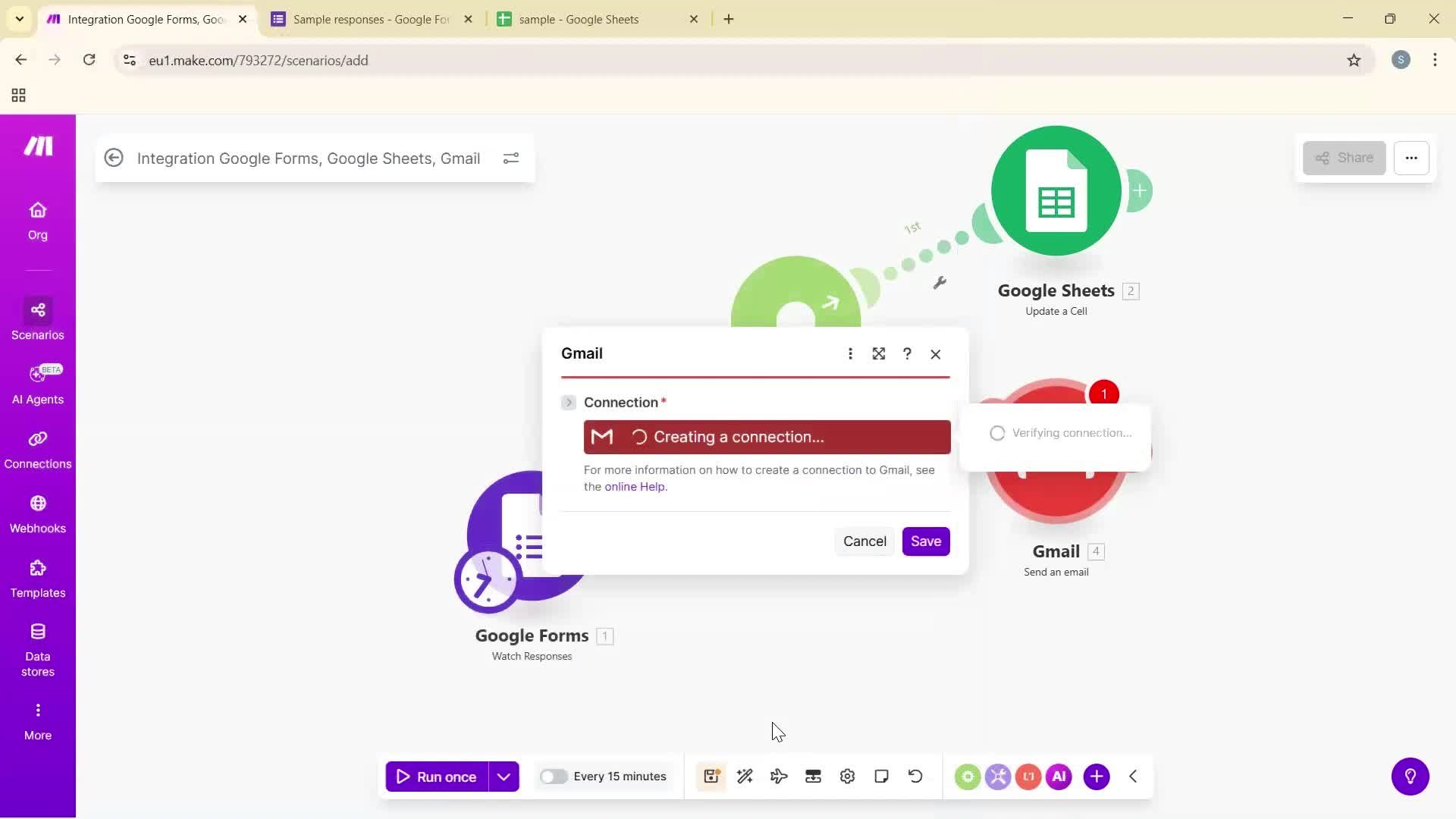Open the online Help link

[x=635, y=486]
